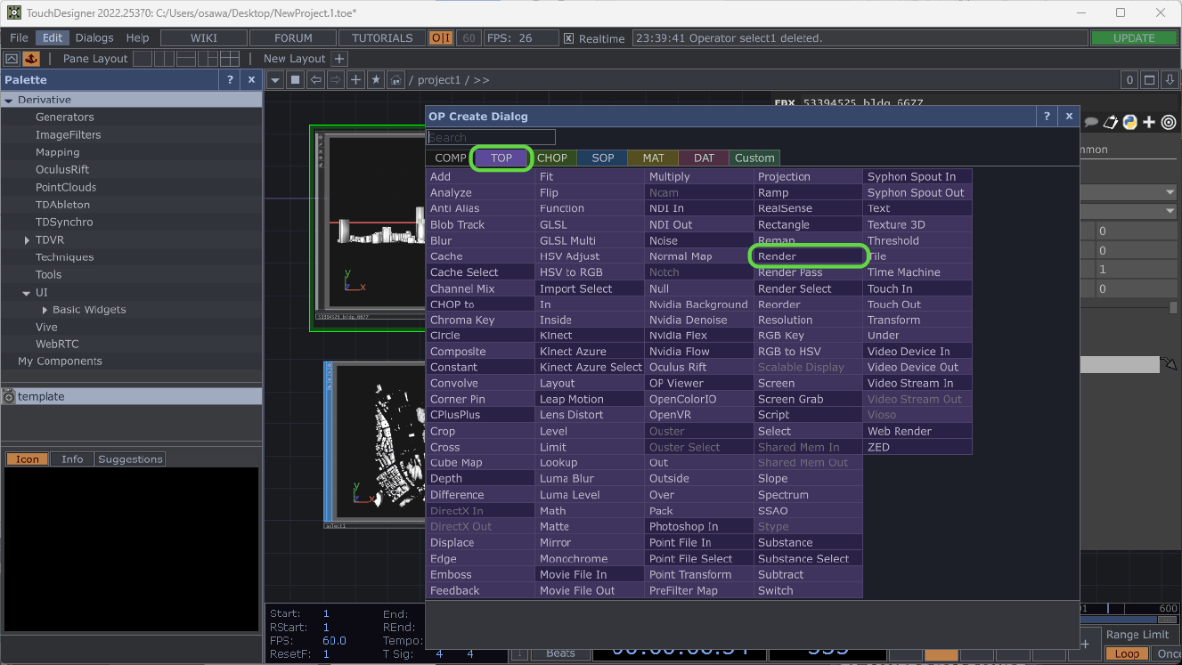Close the OP Create Dialog

[1069, 116]
